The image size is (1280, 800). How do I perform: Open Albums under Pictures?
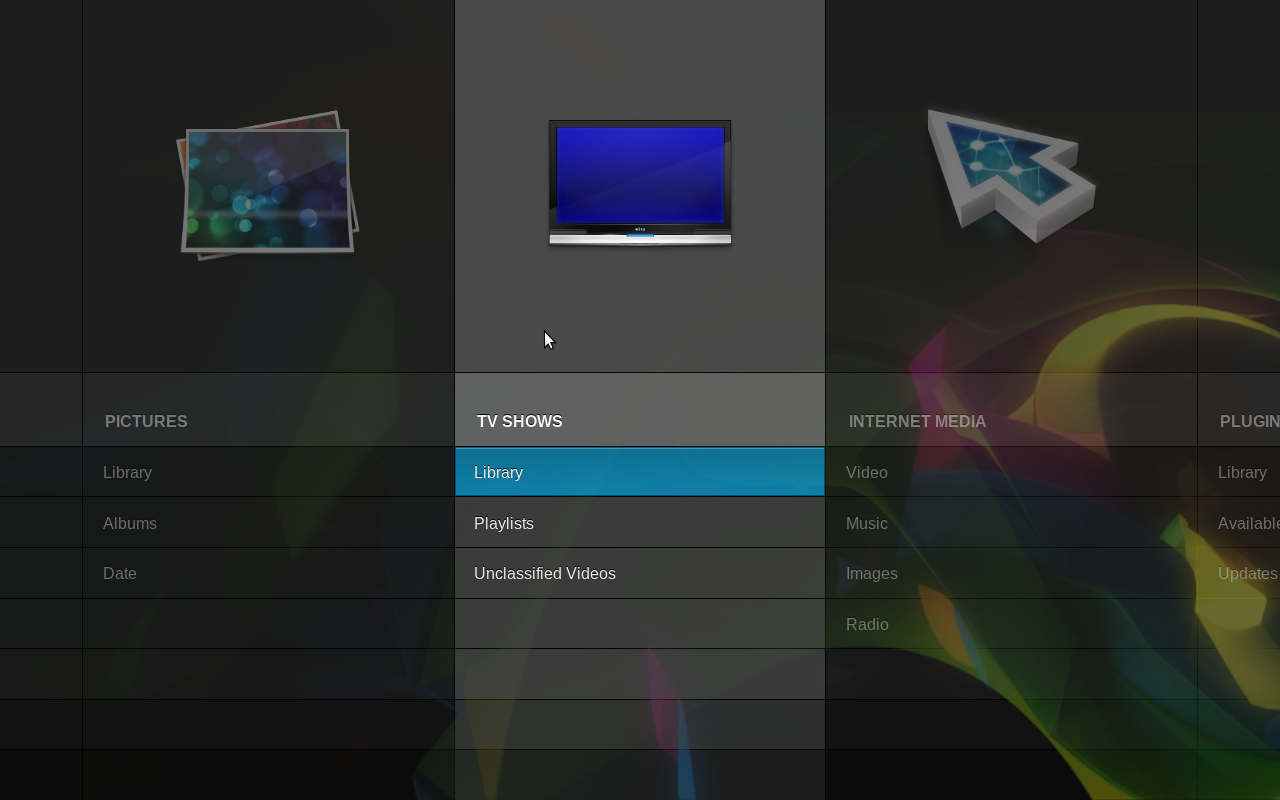point(130,523)
